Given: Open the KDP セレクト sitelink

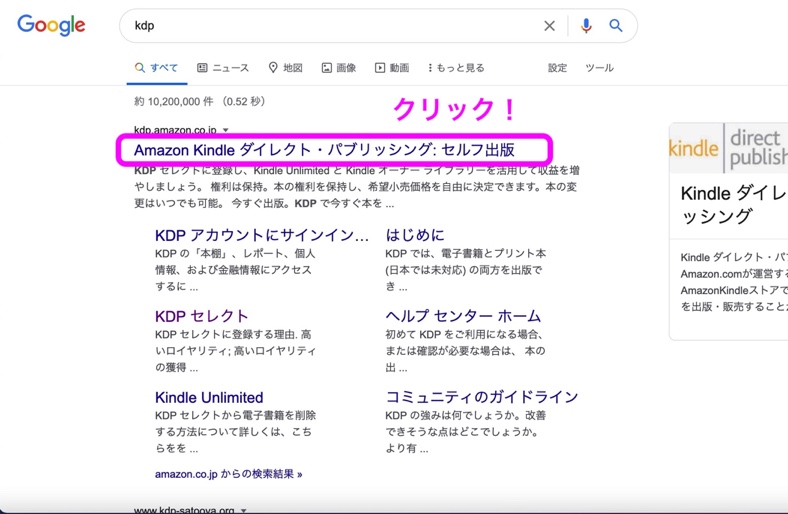Looking at the screenshot, I should (201, 316).
